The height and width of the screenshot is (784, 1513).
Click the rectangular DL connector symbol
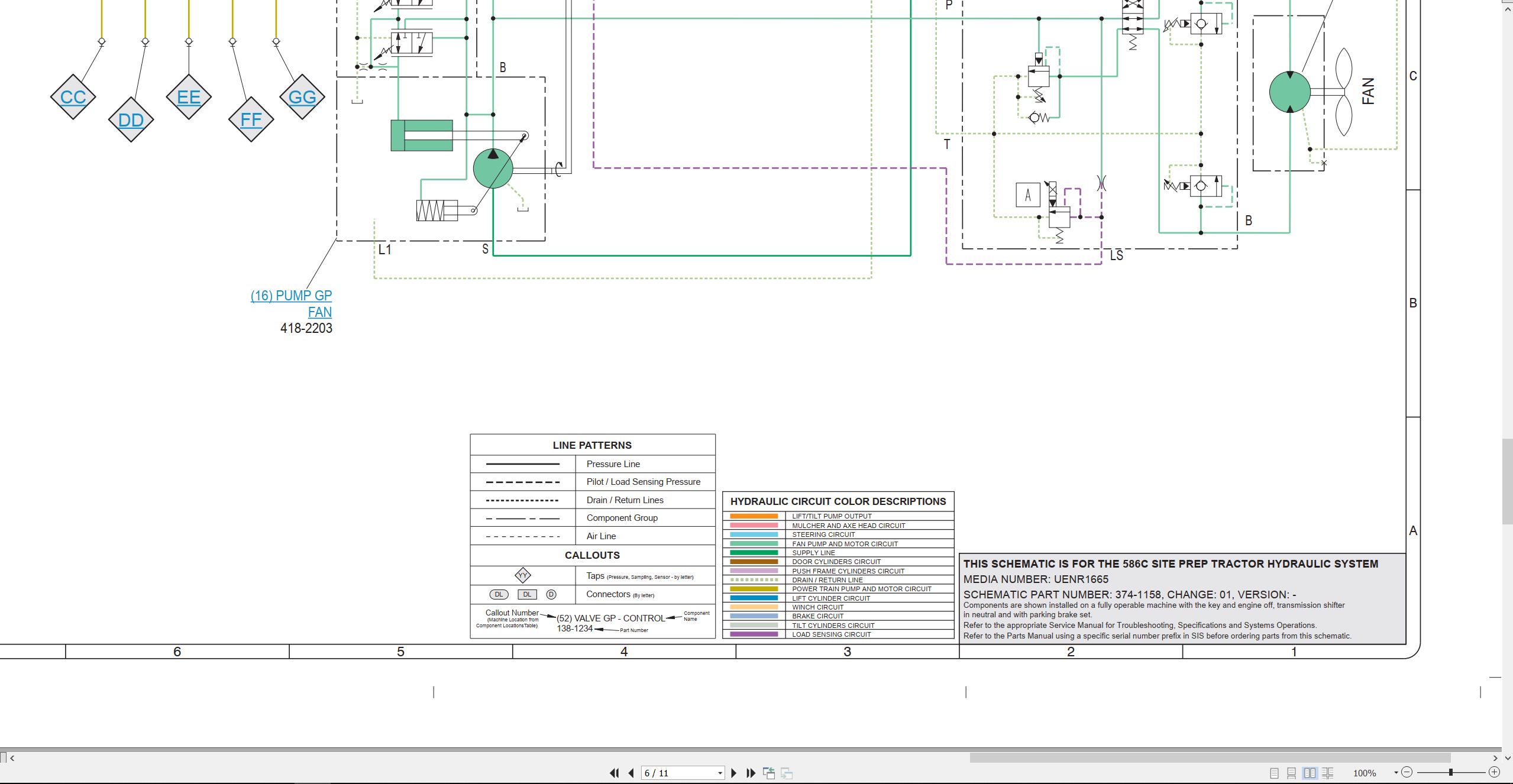point(527,594)
